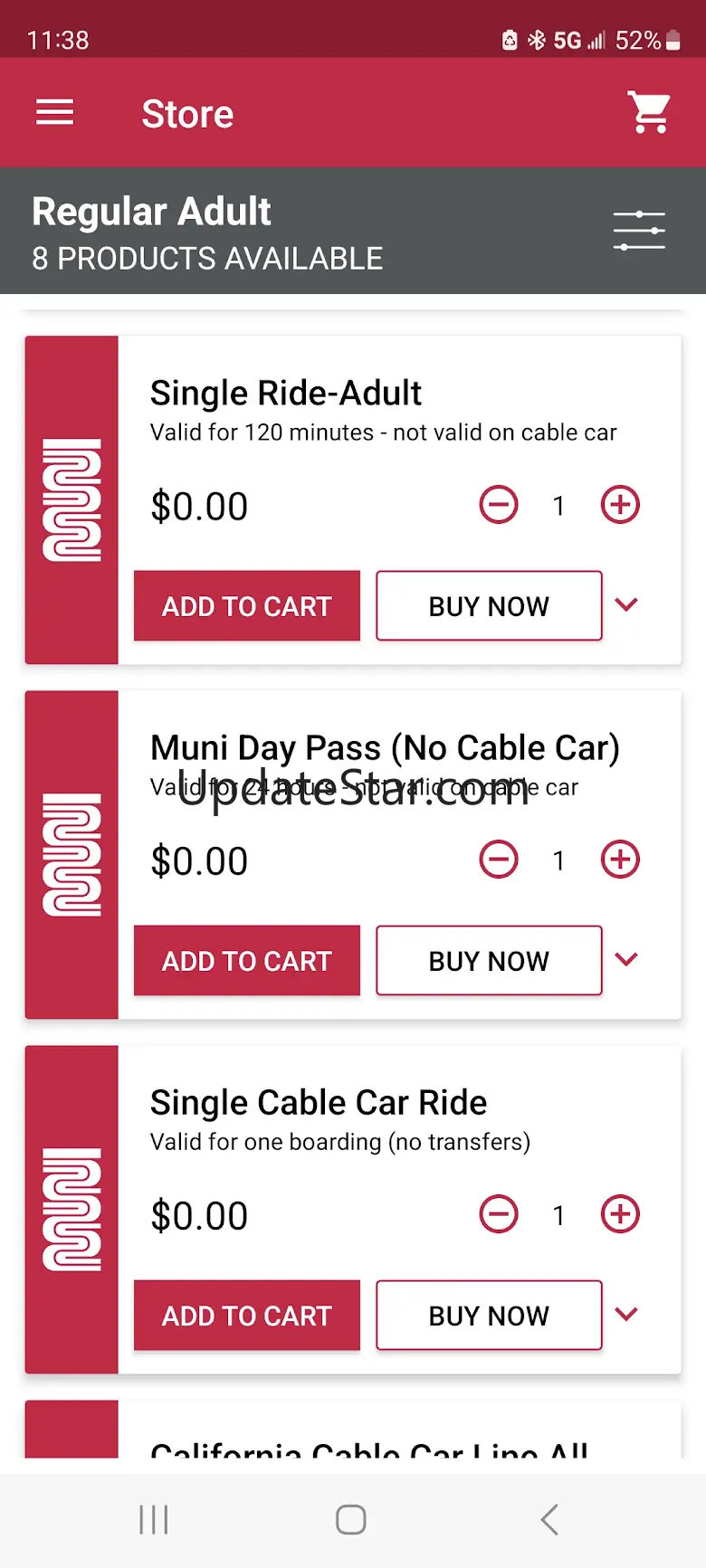Increase Single Cable Car Ride quantity

(x=620, y=1214)
